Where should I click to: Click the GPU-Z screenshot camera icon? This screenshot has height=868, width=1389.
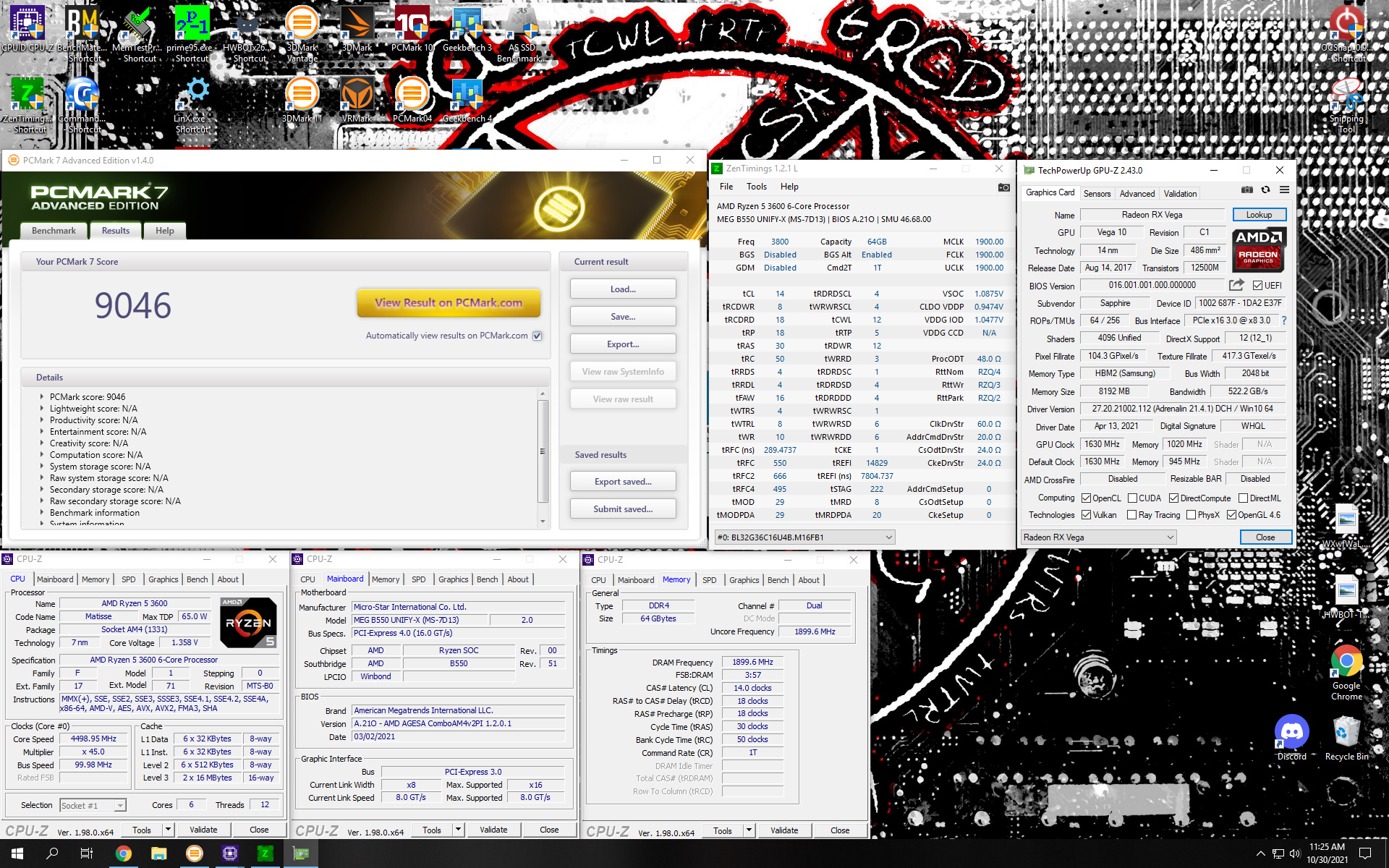1247,190
